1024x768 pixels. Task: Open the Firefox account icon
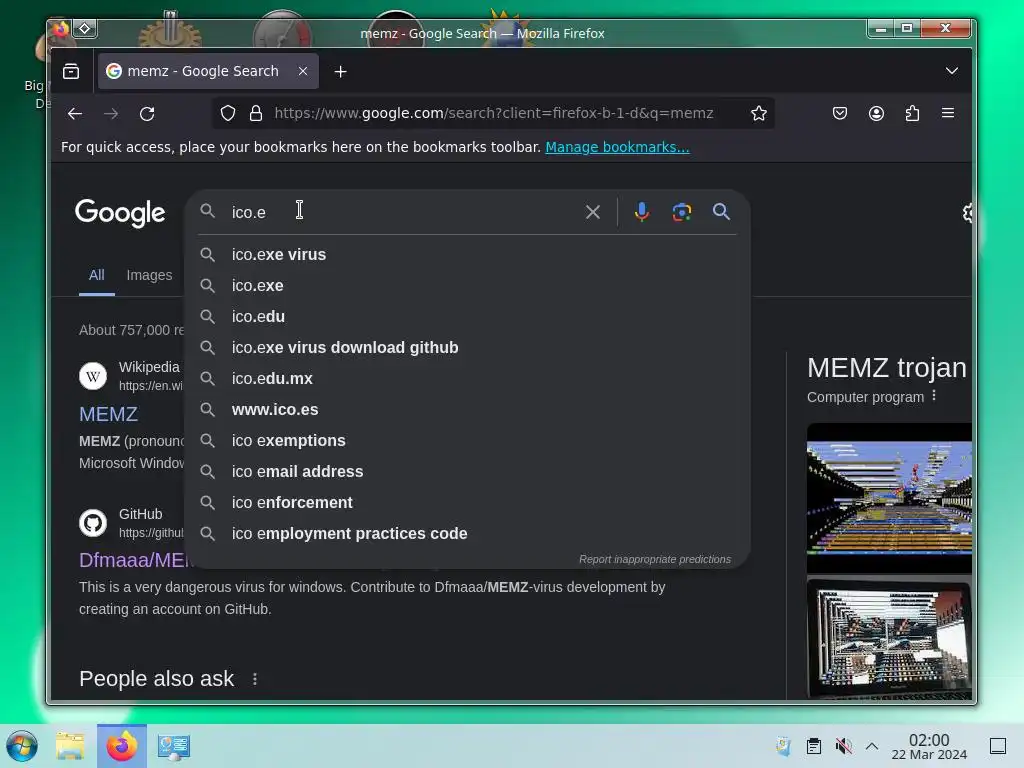pyautogui.click(x=876, y=114)
